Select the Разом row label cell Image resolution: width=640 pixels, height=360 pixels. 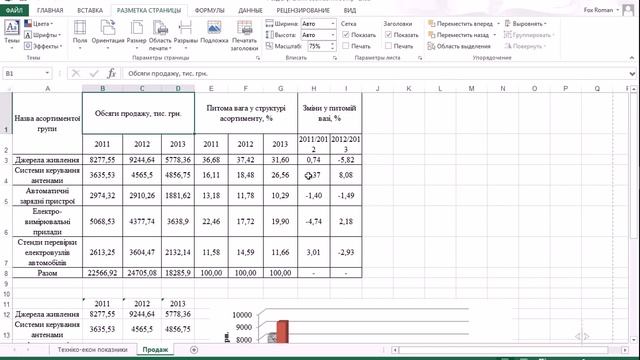point(47,273)
